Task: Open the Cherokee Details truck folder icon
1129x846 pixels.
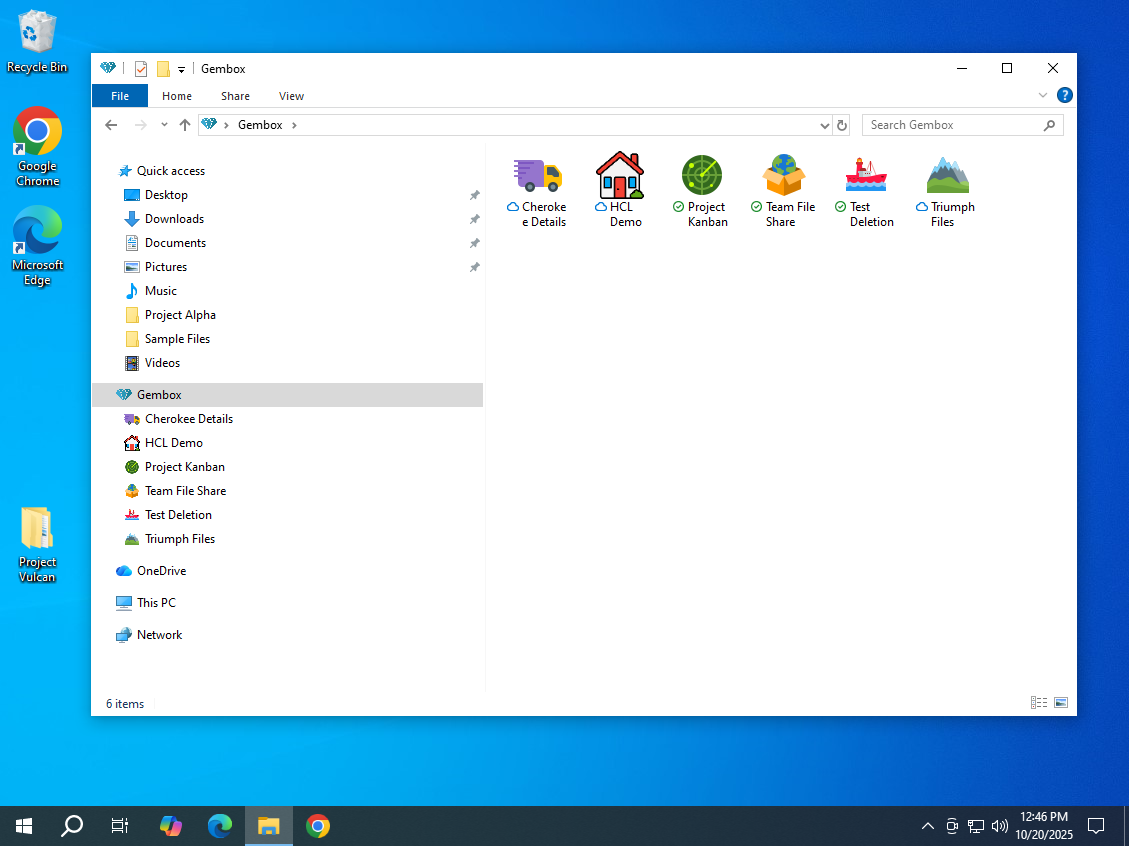Action: coord(538,176)
